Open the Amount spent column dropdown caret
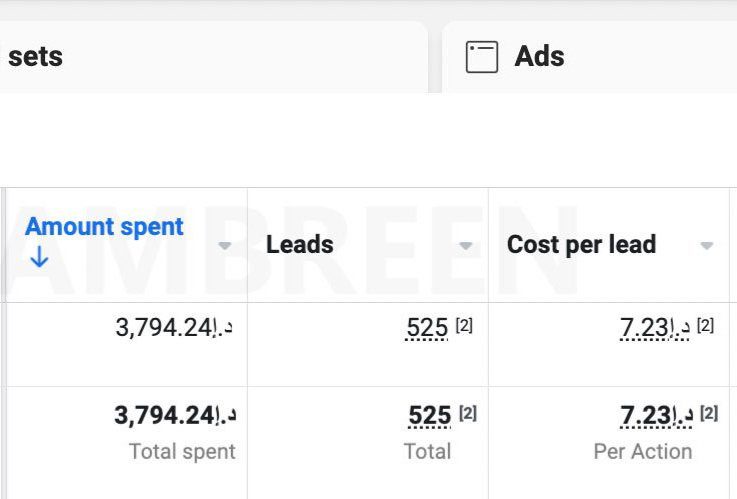Viewport: 737px width, 499px height. [225, 246]
